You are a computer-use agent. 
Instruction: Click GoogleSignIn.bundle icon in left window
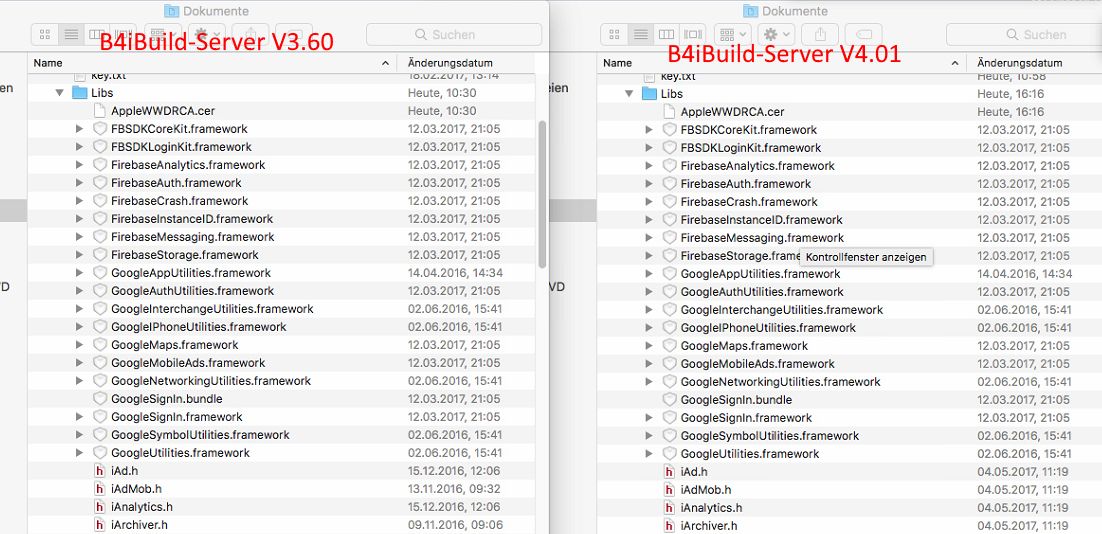click(x=99, y=398)
